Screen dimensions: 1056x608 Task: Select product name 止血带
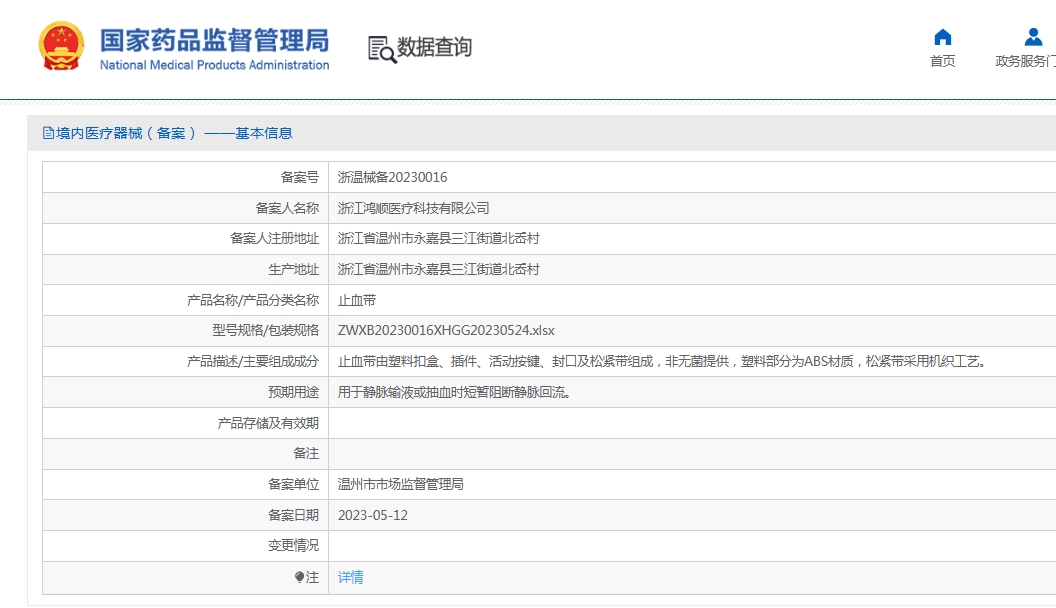click(357, 300)
